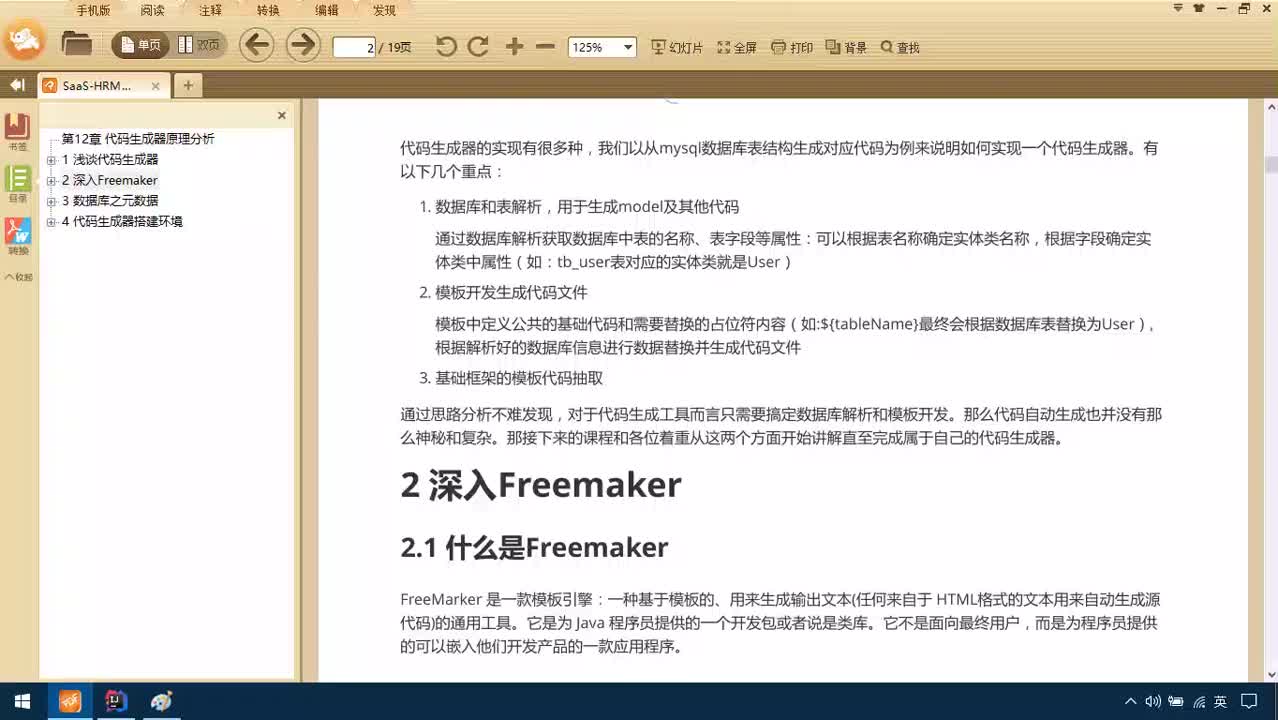This screenshot has width=1278, height=720.
Task: Open the network icon in system tray
Action: (x=1199, y=702)
